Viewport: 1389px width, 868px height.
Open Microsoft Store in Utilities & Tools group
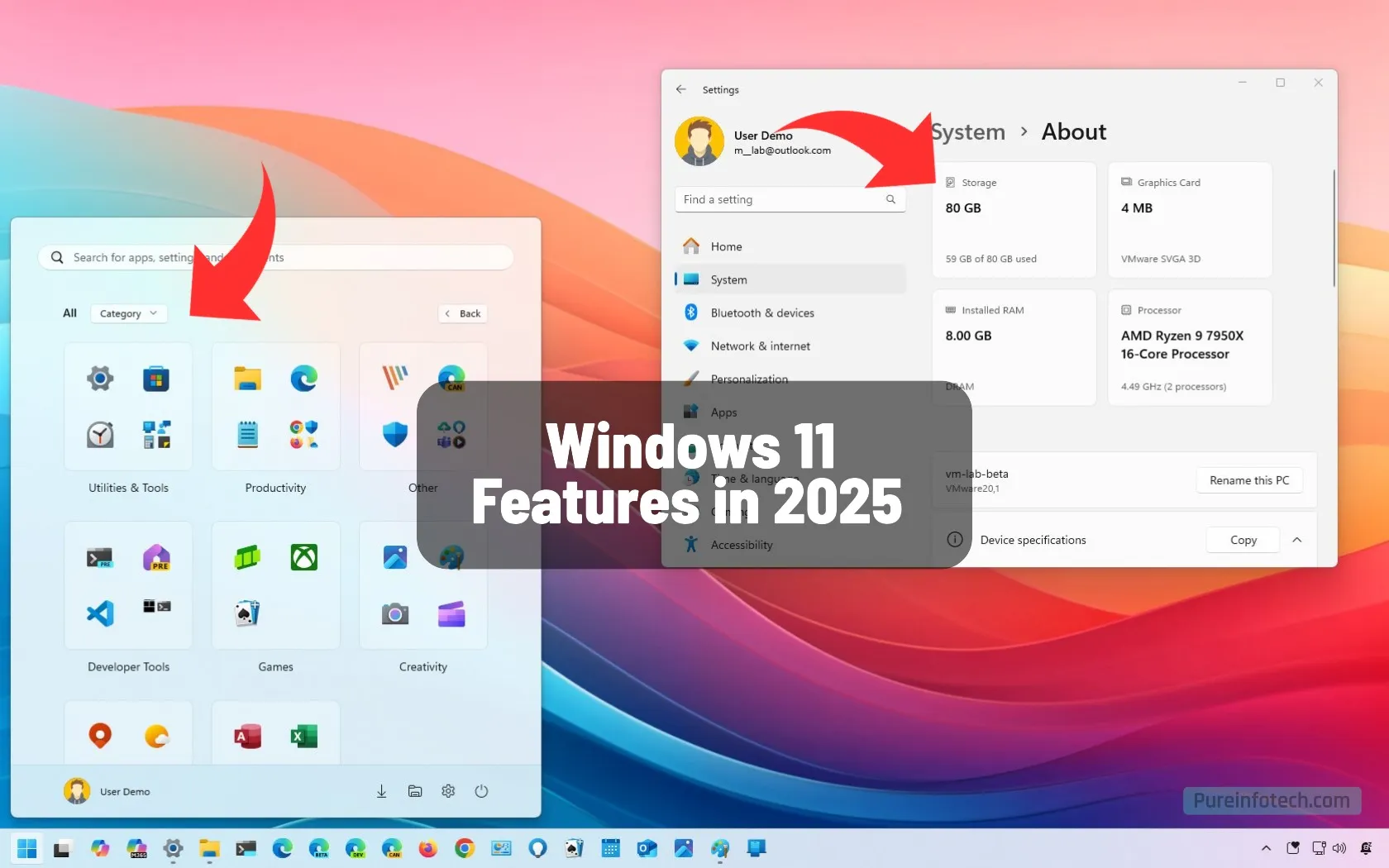(155, 379)
